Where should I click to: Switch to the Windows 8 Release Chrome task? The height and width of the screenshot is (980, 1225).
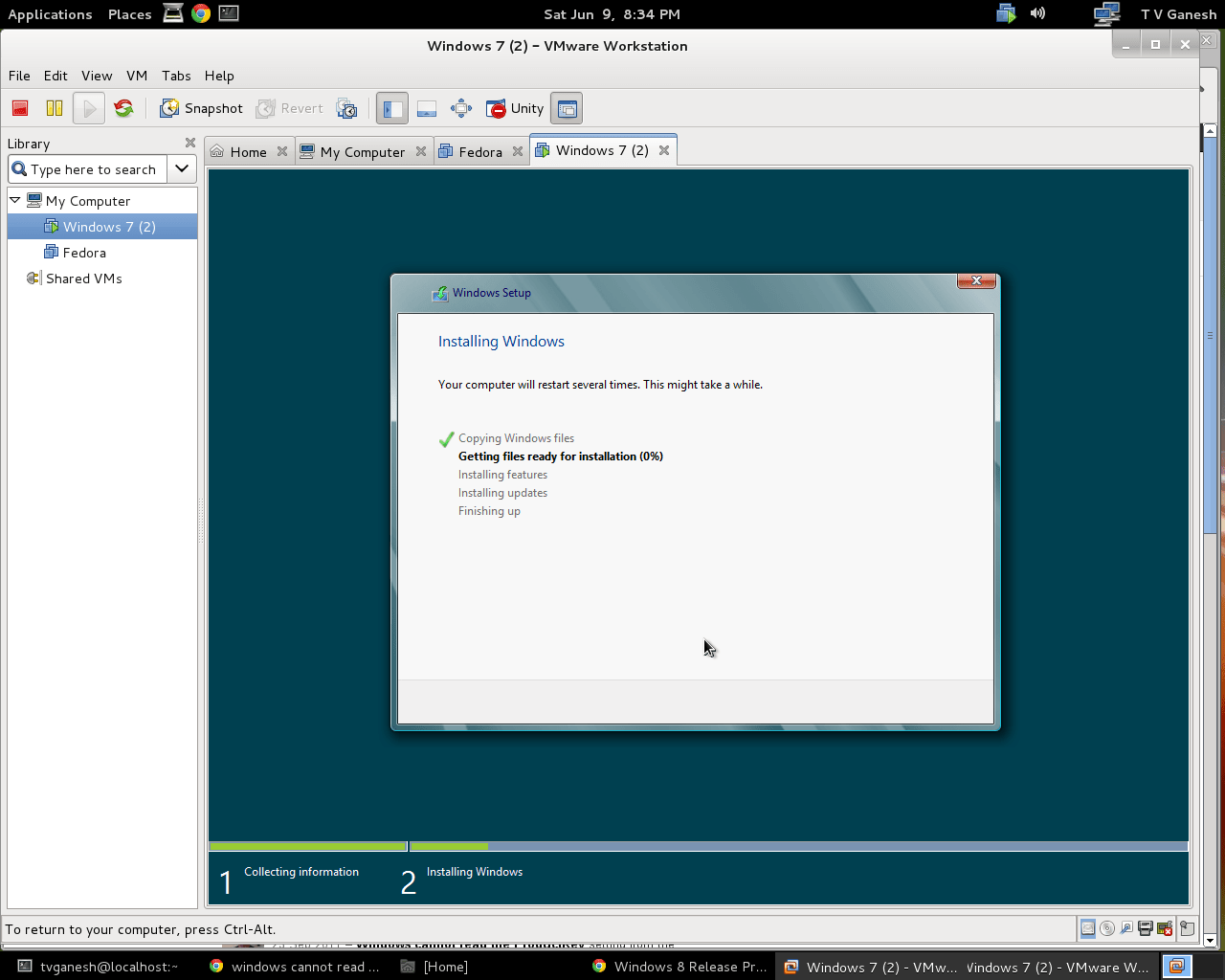679,967
